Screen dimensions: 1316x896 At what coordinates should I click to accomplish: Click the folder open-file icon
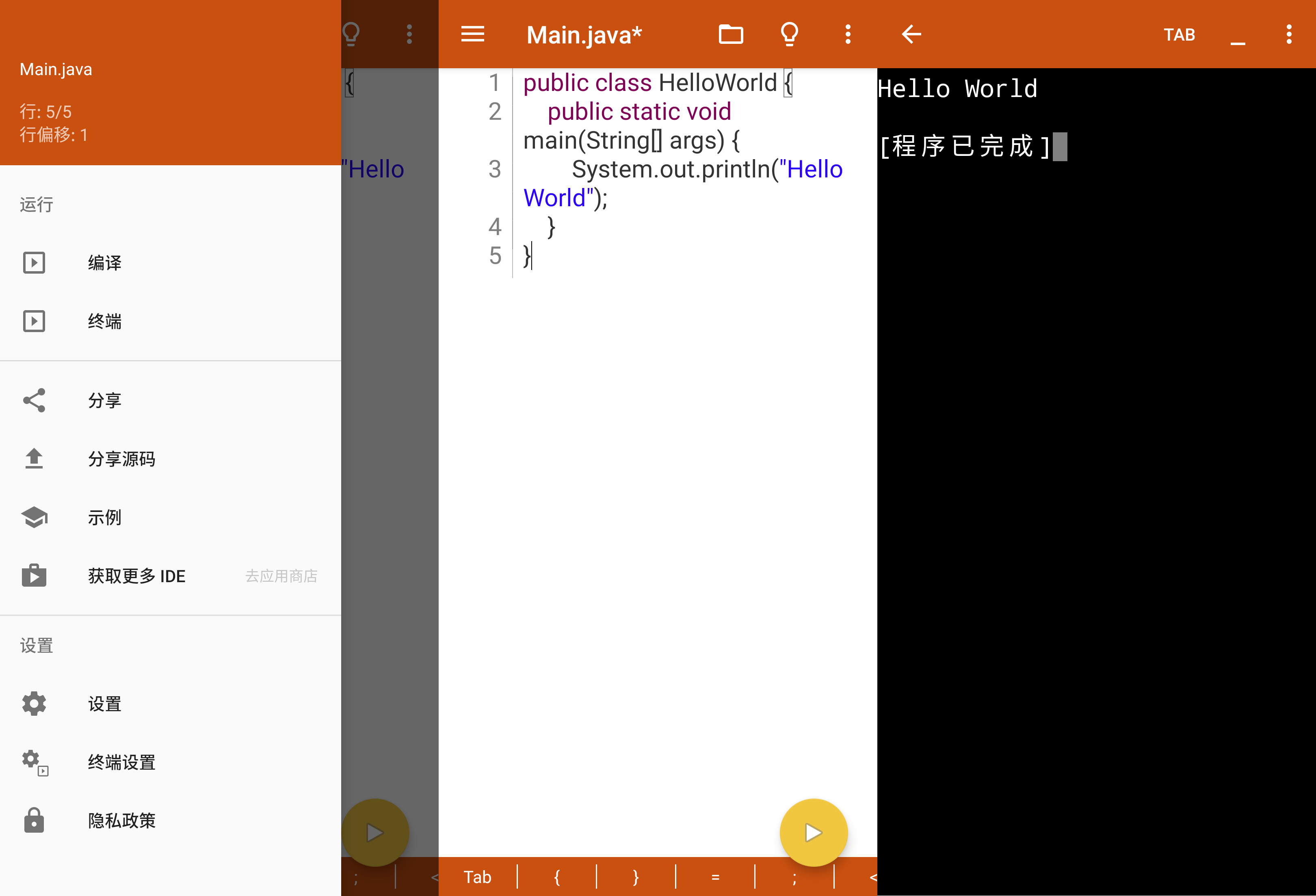[730, 35]
